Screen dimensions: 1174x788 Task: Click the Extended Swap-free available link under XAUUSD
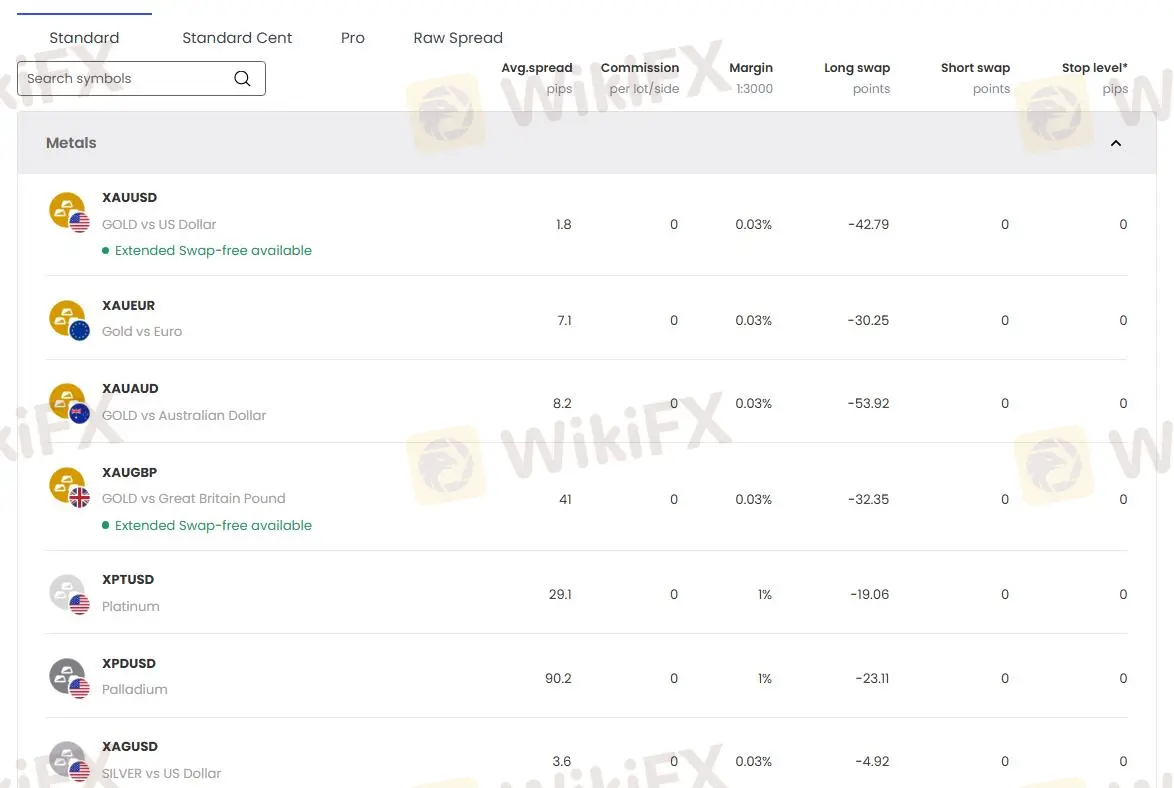click(x=211, y=250)
